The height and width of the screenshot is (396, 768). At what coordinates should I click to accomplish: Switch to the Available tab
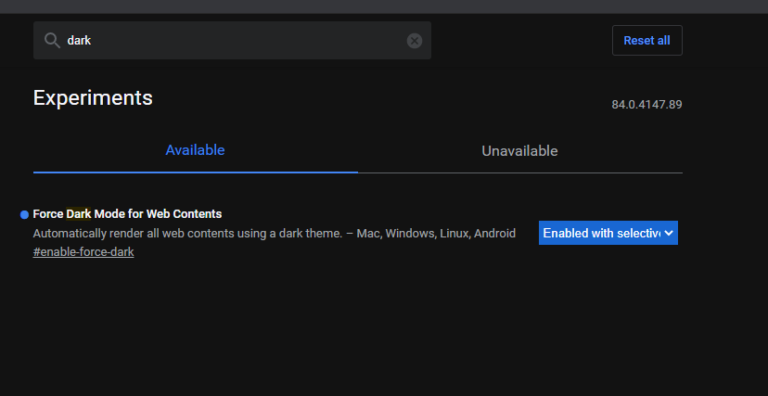point(195,150)
